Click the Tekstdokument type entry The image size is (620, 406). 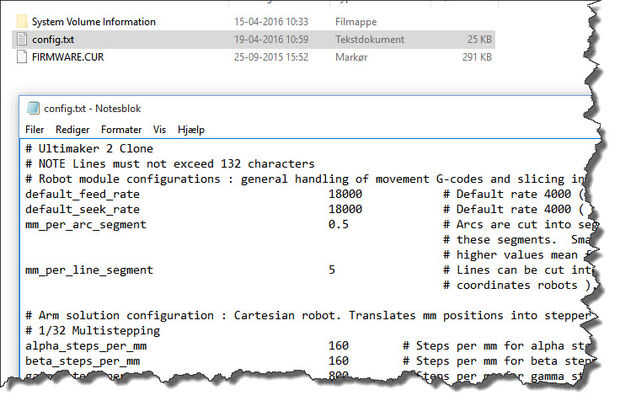click(x=370, y=40)
